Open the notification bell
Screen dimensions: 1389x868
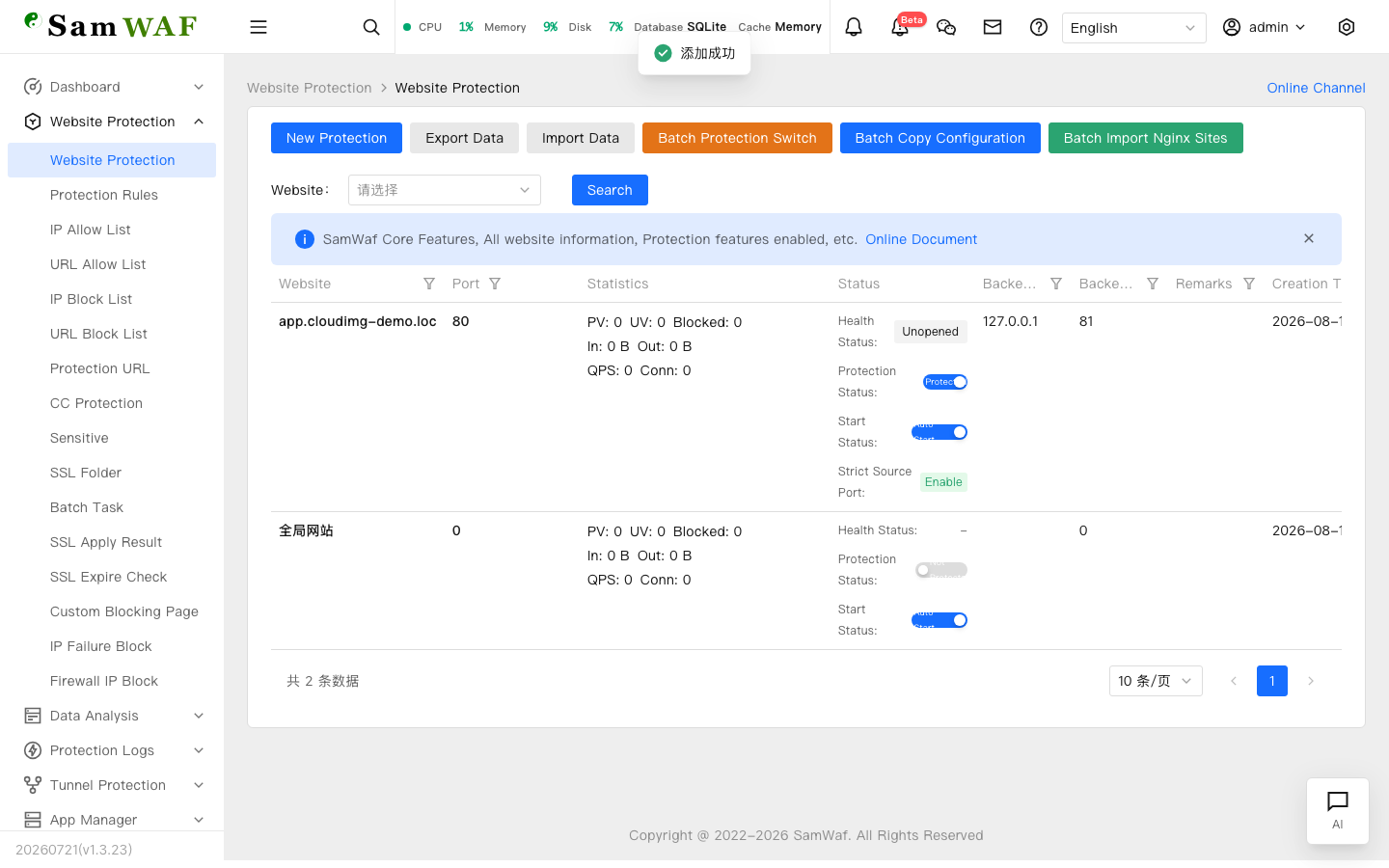pyautogui.click(x=854, y=27)
